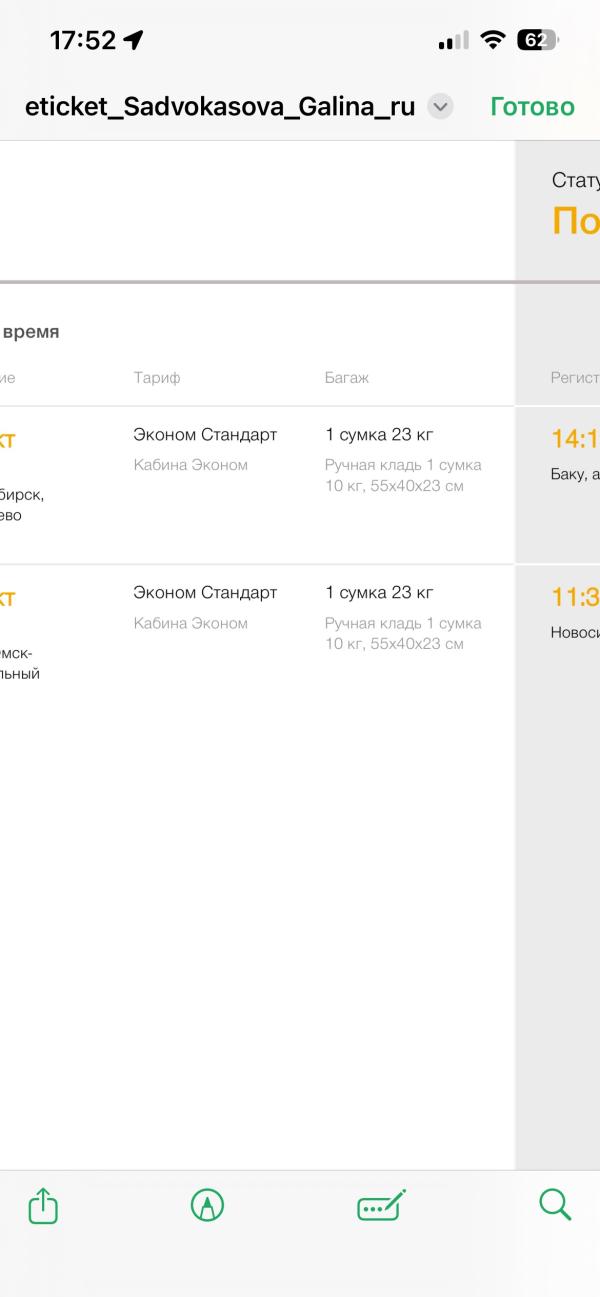Tap the location arrow in status bar
The height and width of the screenshot is (1297, 600).
[134, 40]
